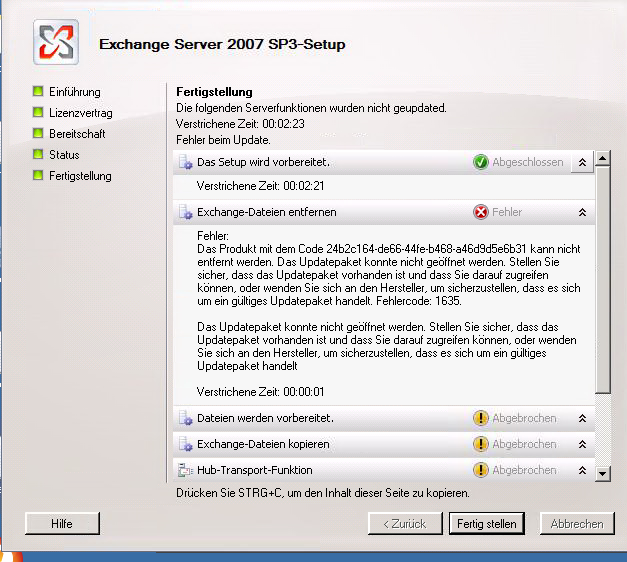Click the 'Verstrichene Zeit: 00:02:21' text
Viewport: 627px width, 562px height.
point(260,186)
